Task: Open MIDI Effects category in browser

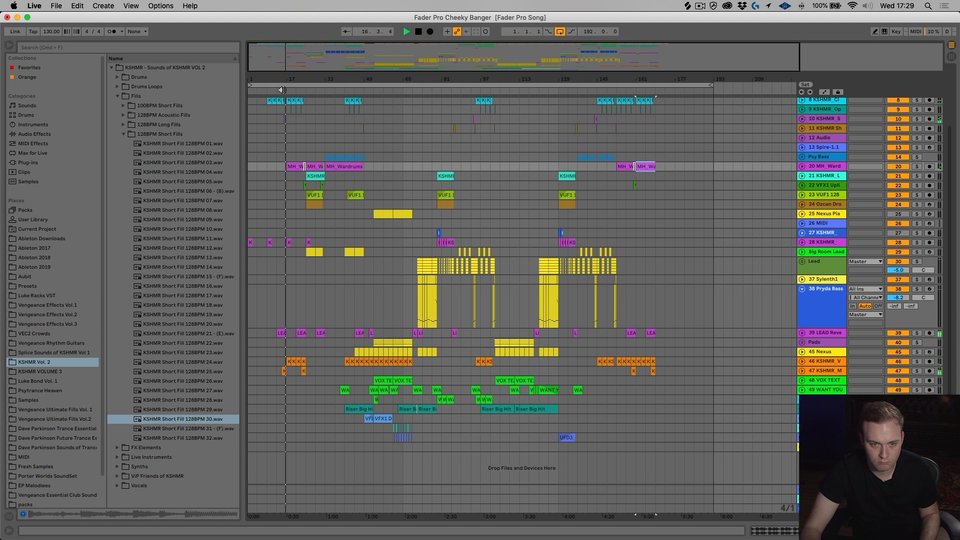Action: tap(32, 143)
